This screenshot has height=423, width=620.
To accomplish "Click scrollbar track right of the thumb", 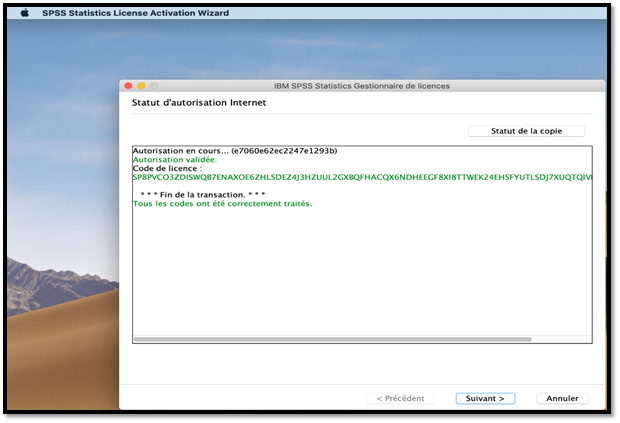I will point(560,340).
